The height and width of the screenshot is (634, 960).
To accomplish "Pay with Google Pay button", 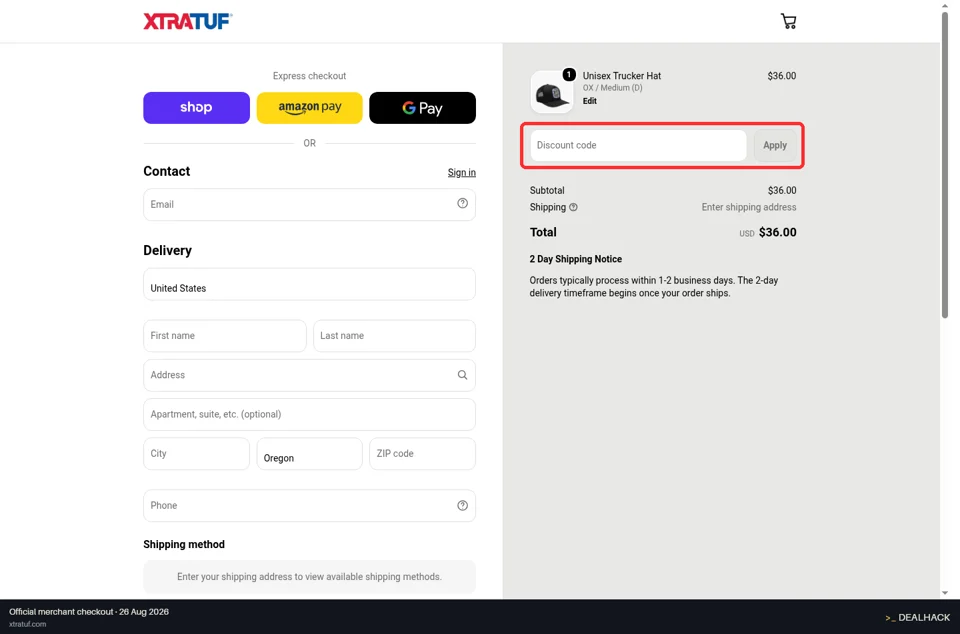I will click(x=422, y=108).
